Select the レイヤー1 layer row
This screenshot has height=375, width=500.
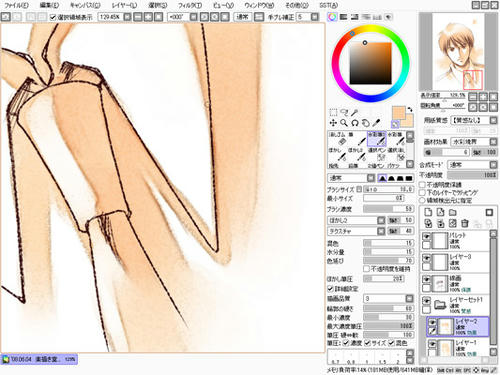click(457, 347)
